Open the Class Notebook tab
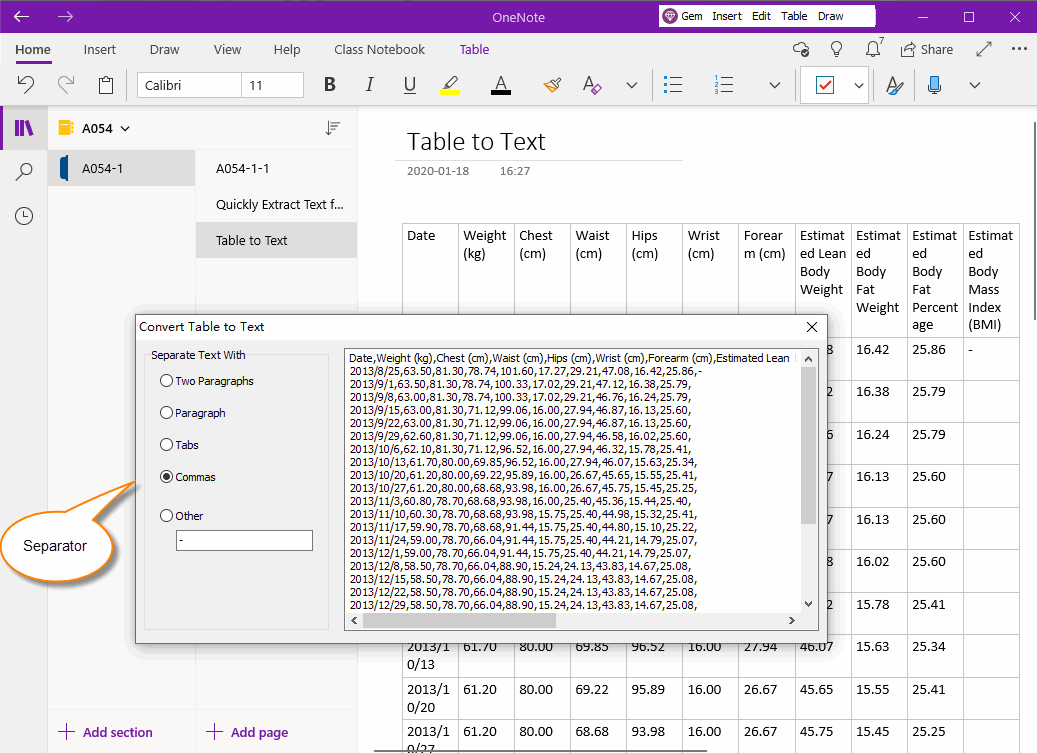 (x=379, y=50)
